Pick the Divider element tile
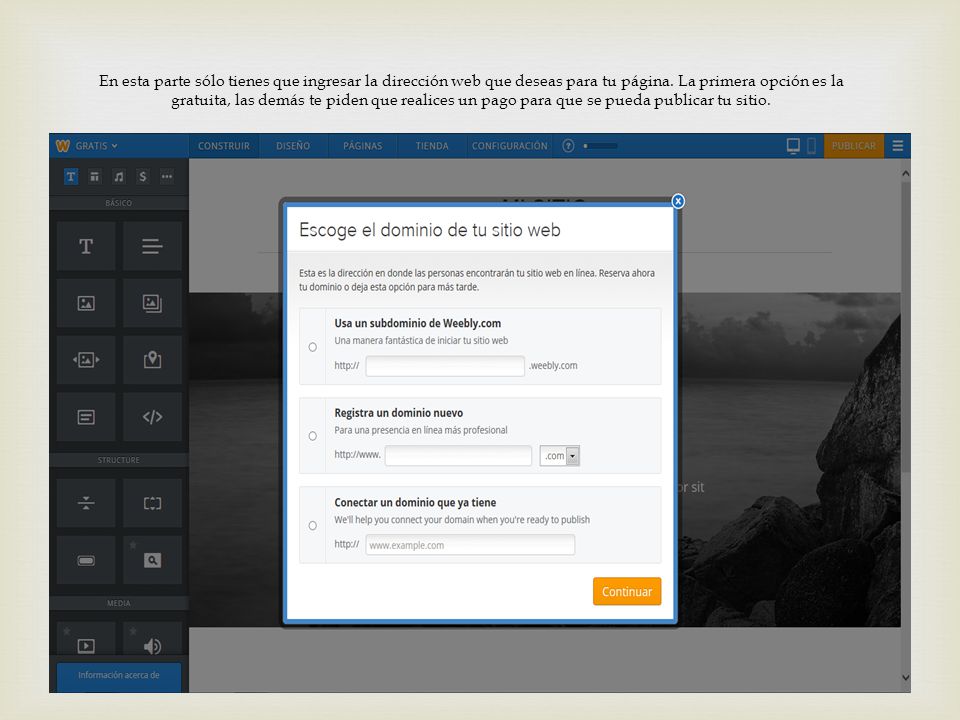960x720 pixels. point(86,503)
